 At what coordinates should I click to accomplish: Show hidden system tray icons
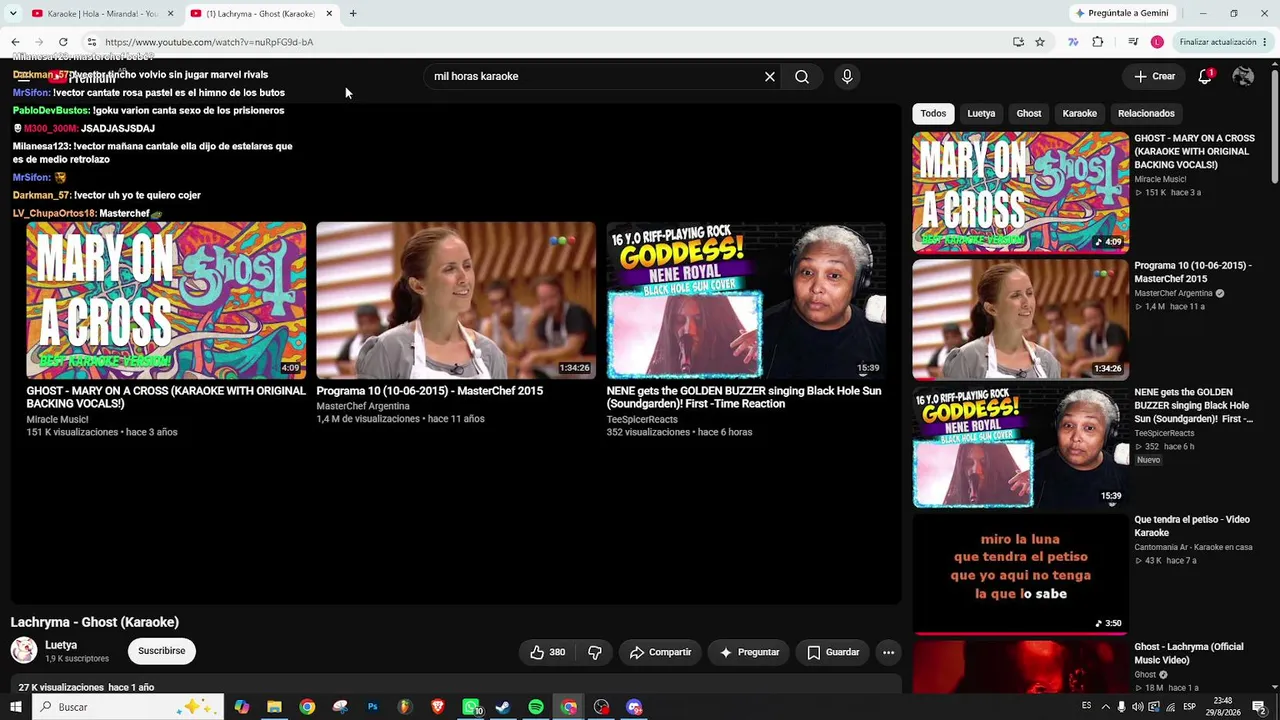[1105, 707]
